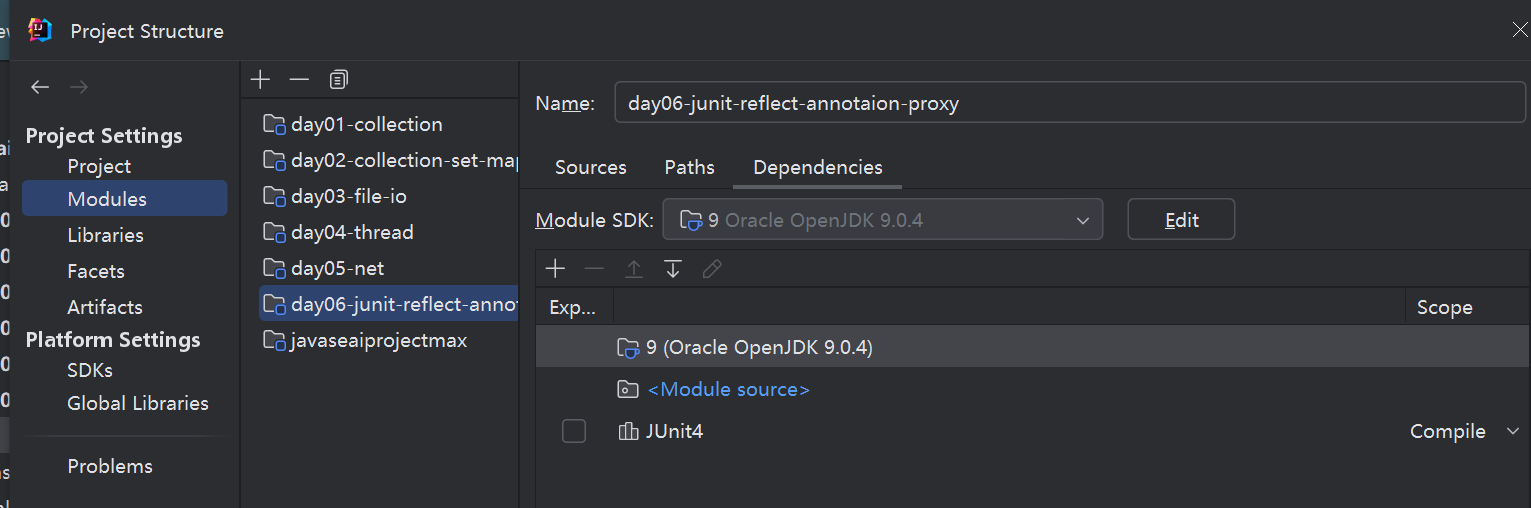Select the day03-file-io module
The height and width of the screenshot is (508, 1531).
[348, 196]
